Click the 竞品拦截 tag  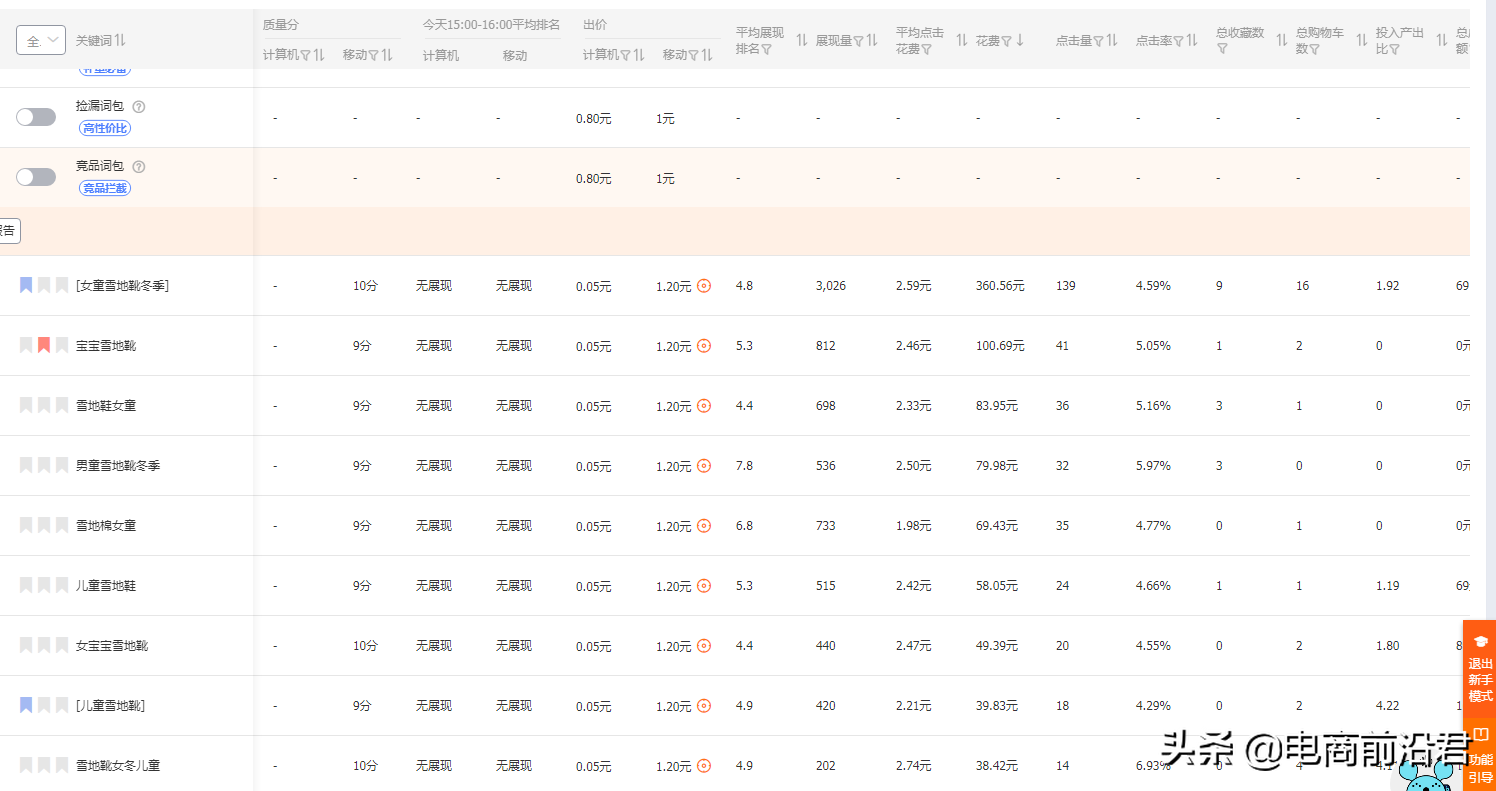[105, 188]
